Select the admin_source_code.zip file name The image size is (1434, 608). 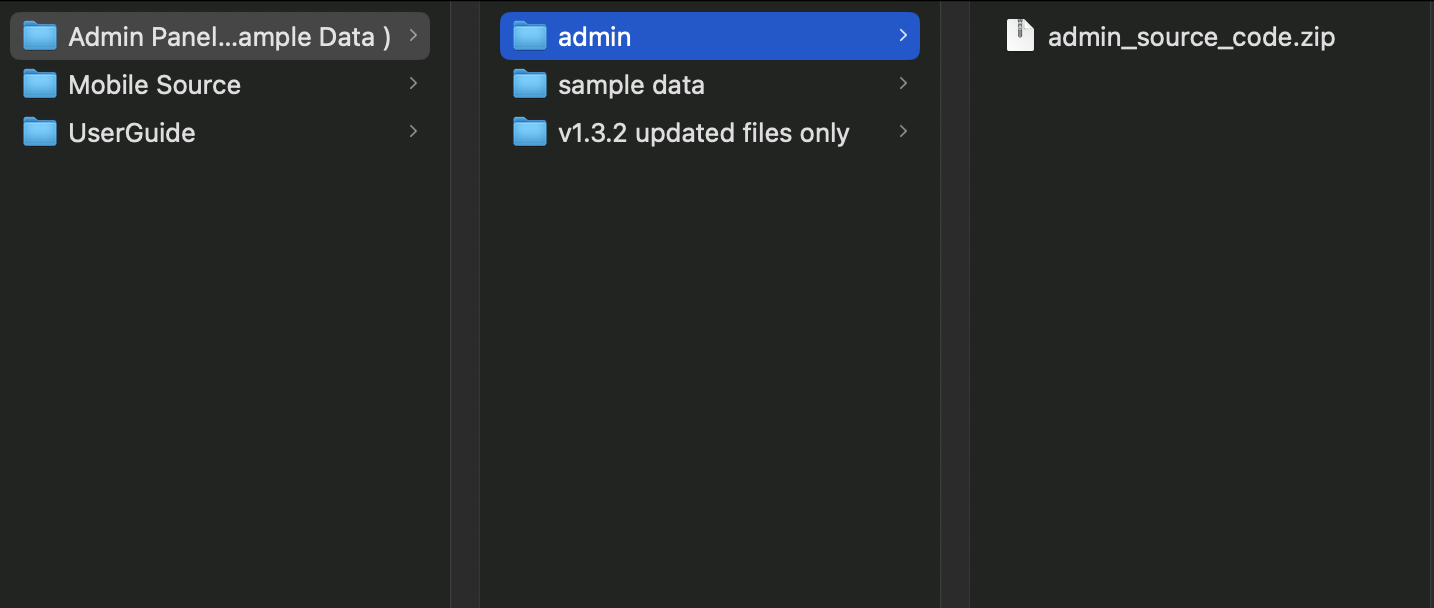(1192, 37)
